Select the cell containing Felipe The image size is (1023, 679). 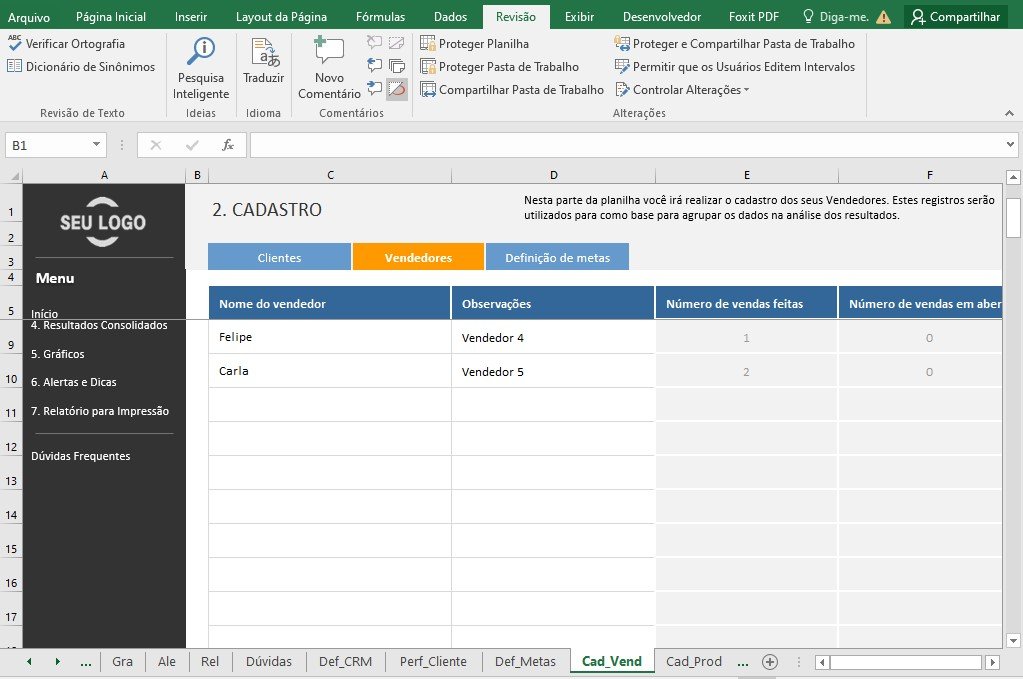[x=329, y=337]
